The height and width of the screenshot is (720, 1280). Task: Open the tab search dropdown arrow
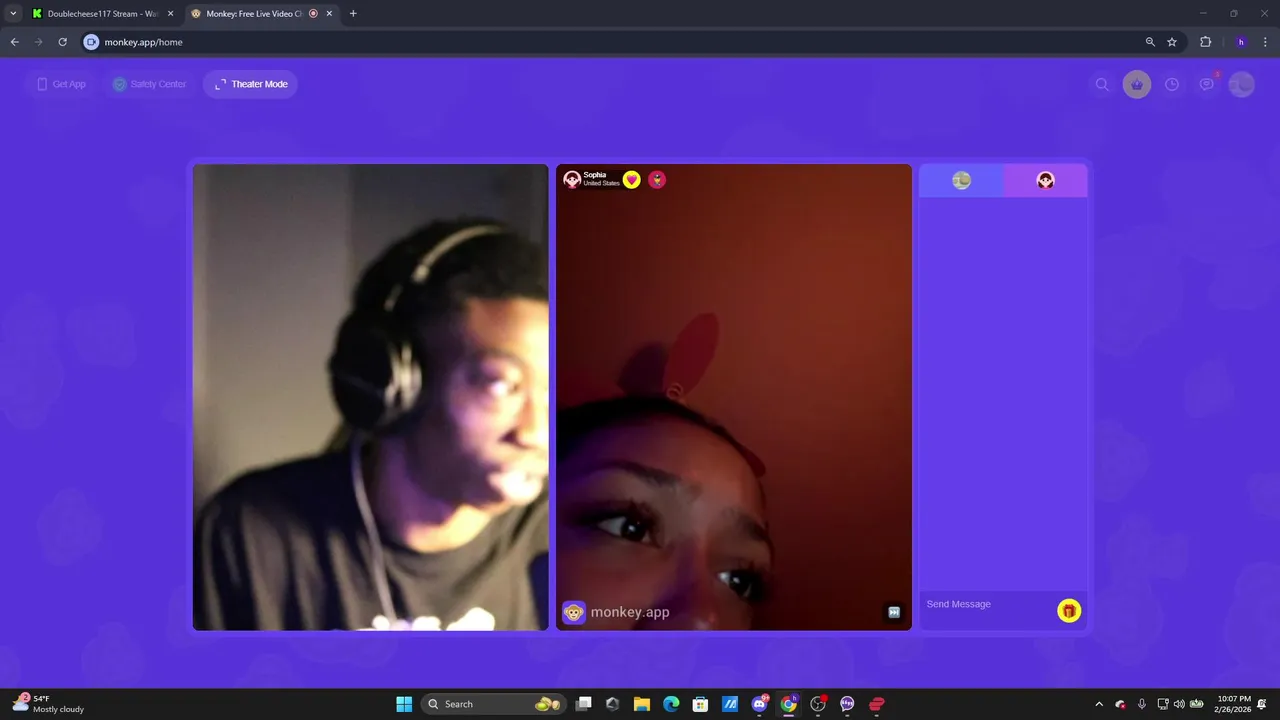pos(13,14)
